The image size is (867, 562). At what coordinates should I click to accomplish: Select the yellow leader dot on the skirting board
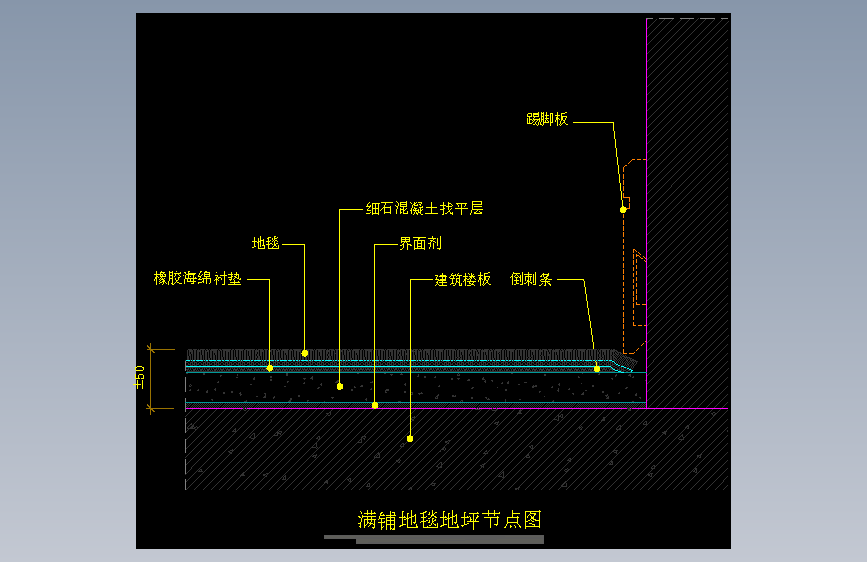coord(623,210)
